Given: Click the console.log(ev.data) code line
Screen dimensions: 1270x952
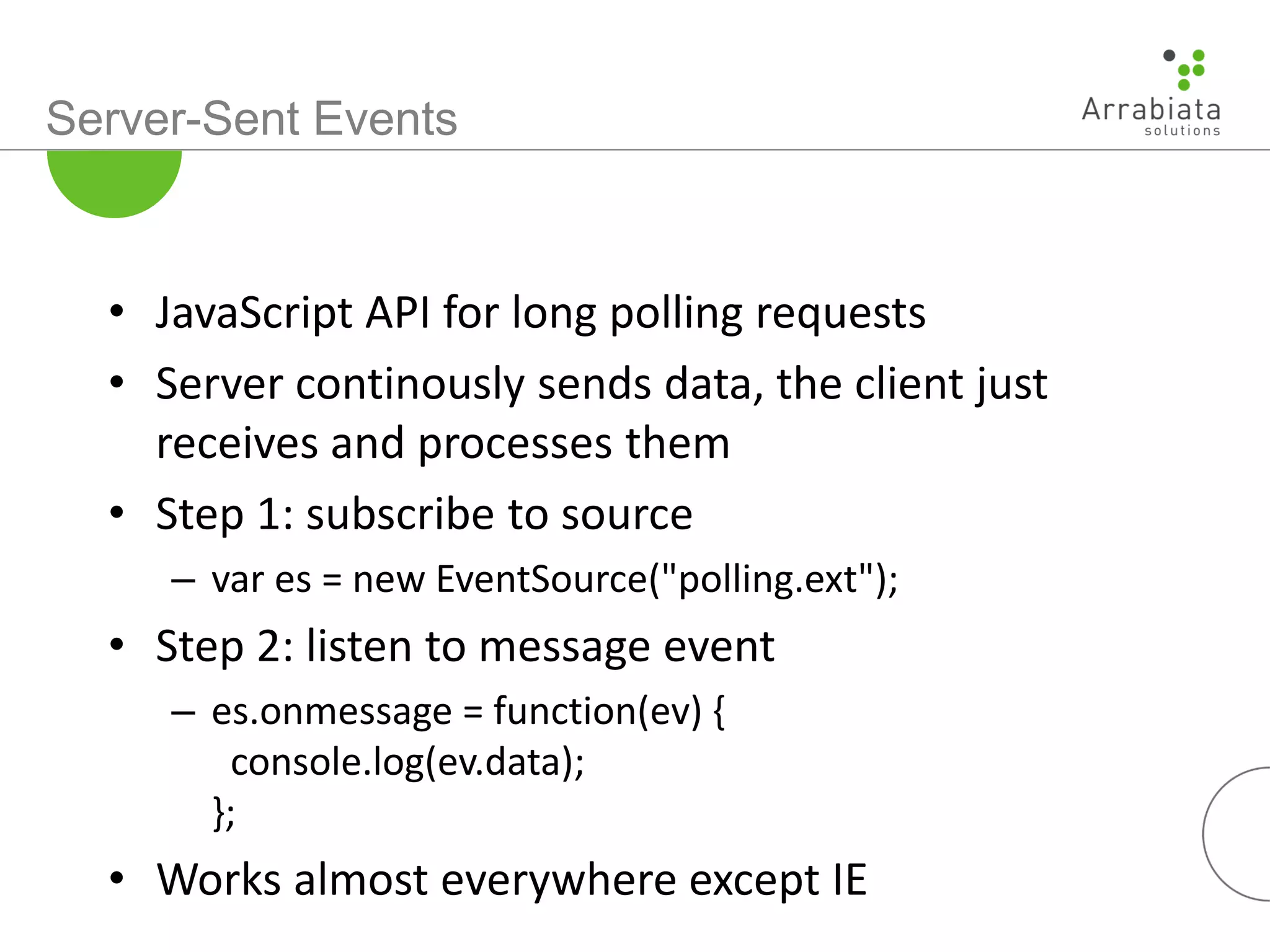Looking at the screenshot, I should pos(407,762).
